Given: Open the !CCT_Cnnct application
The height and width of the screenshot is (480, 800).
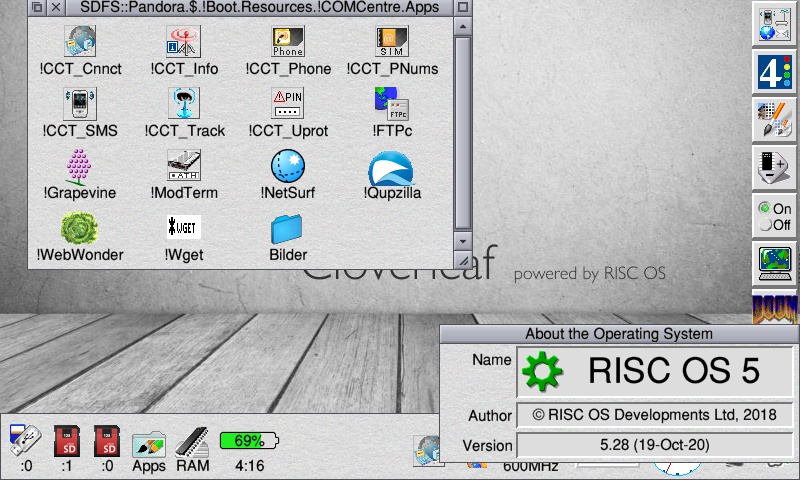Looking at the screenshot, I should click(79, 43).
